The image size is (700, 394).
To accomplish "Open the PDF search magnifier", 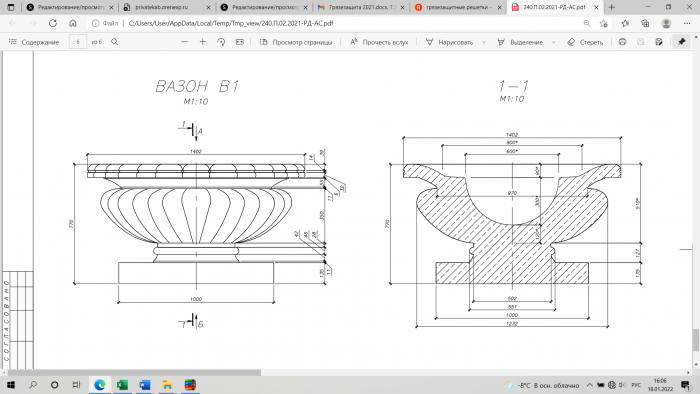I will [x=115, y=42].
